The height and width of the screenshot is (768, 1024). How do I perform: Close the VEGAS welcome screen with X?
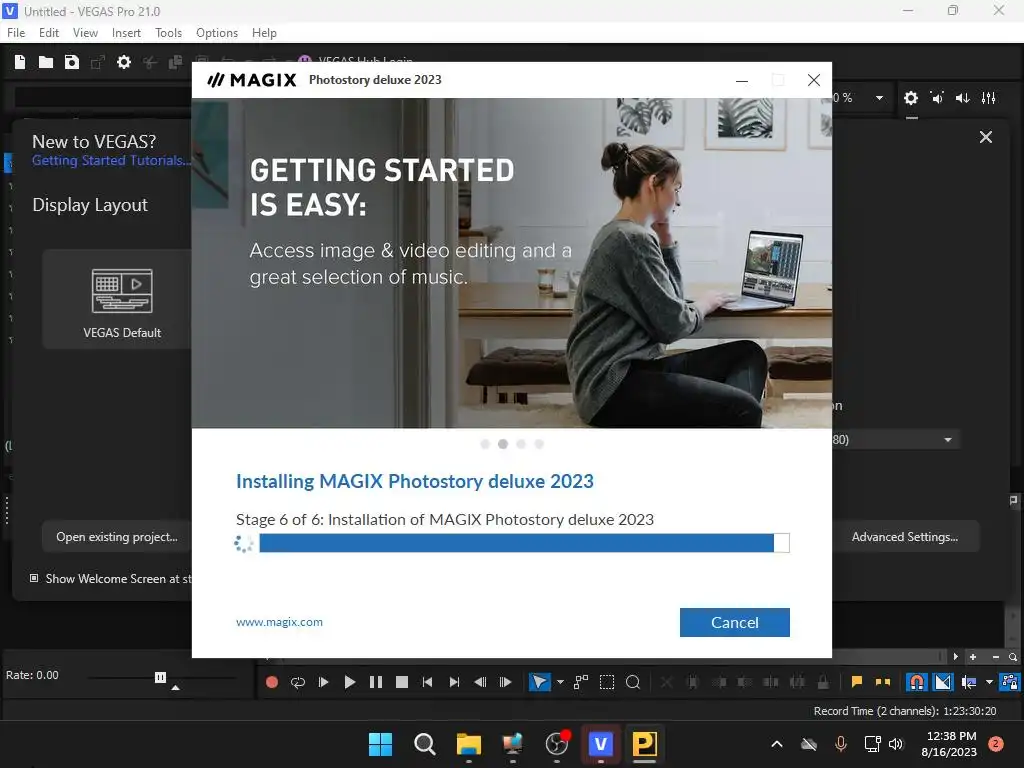coord(985,137)
